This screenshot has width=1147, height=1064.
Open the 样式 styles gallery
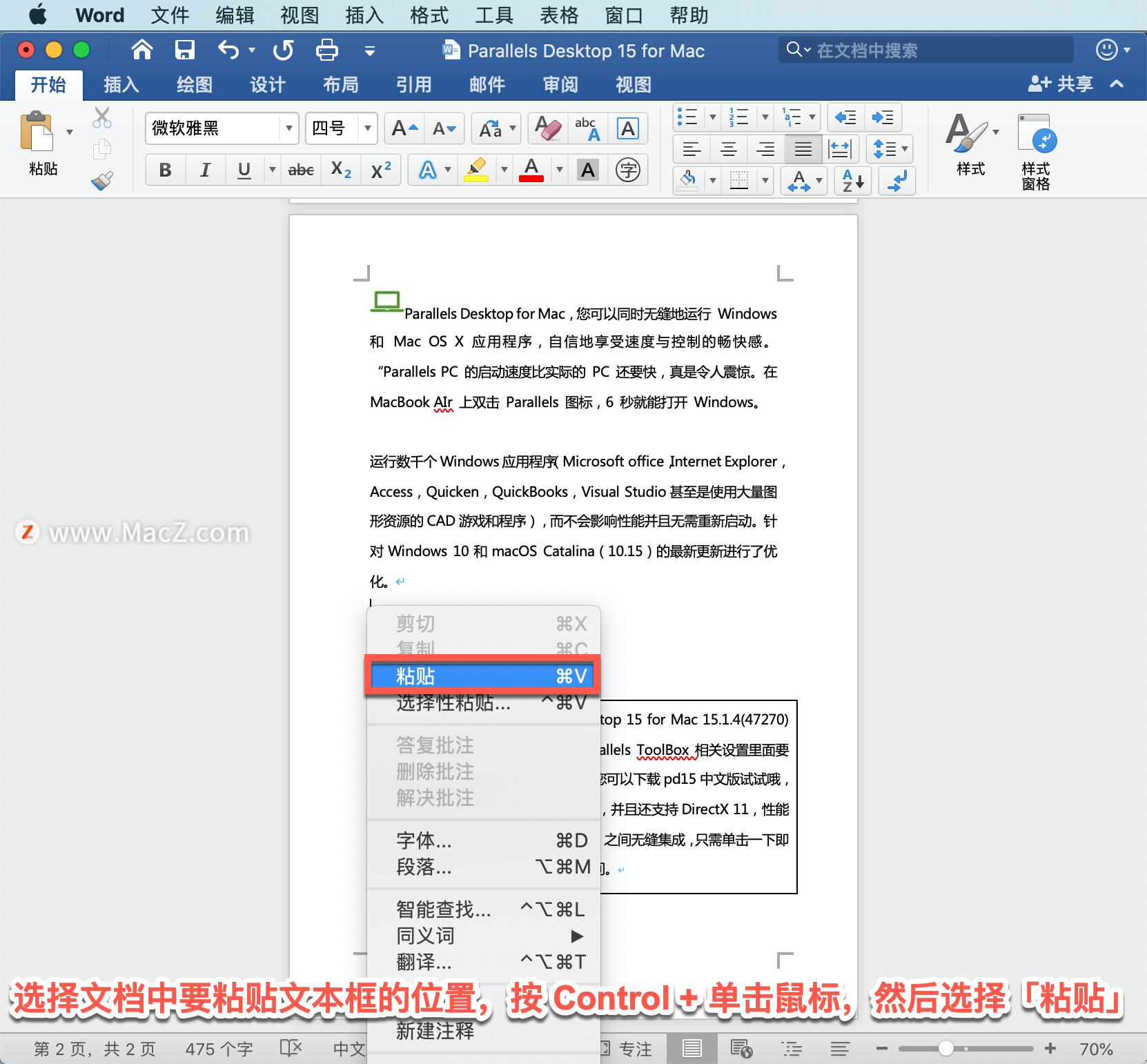click(970, 145)
